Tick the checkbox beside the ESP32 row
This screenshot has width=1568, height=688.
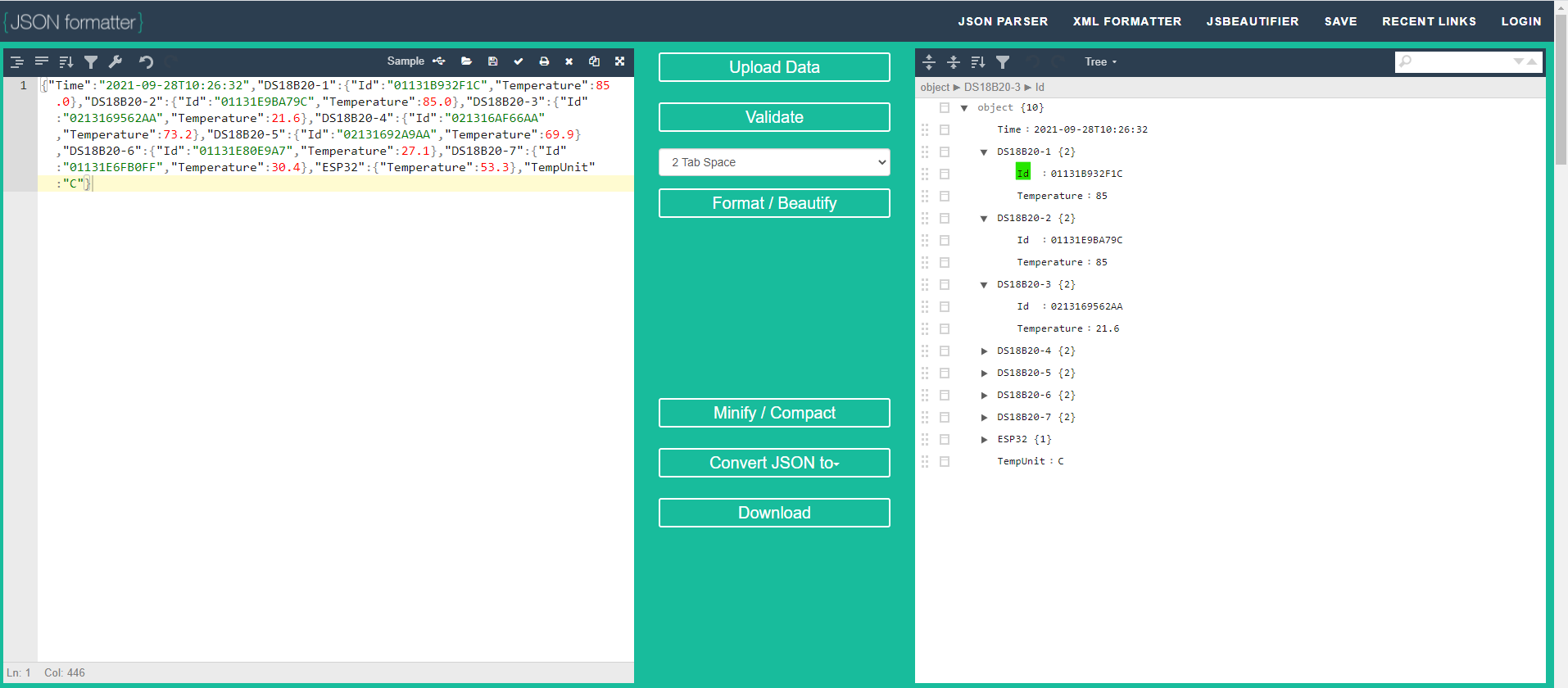click(x=945, y=439)
